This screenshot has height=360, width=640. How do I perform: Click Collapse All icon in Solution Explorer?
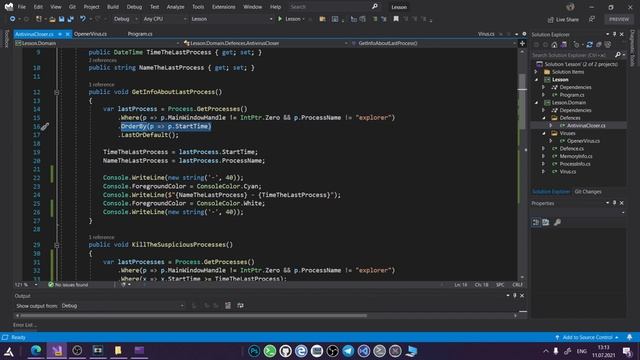point(599,44)
